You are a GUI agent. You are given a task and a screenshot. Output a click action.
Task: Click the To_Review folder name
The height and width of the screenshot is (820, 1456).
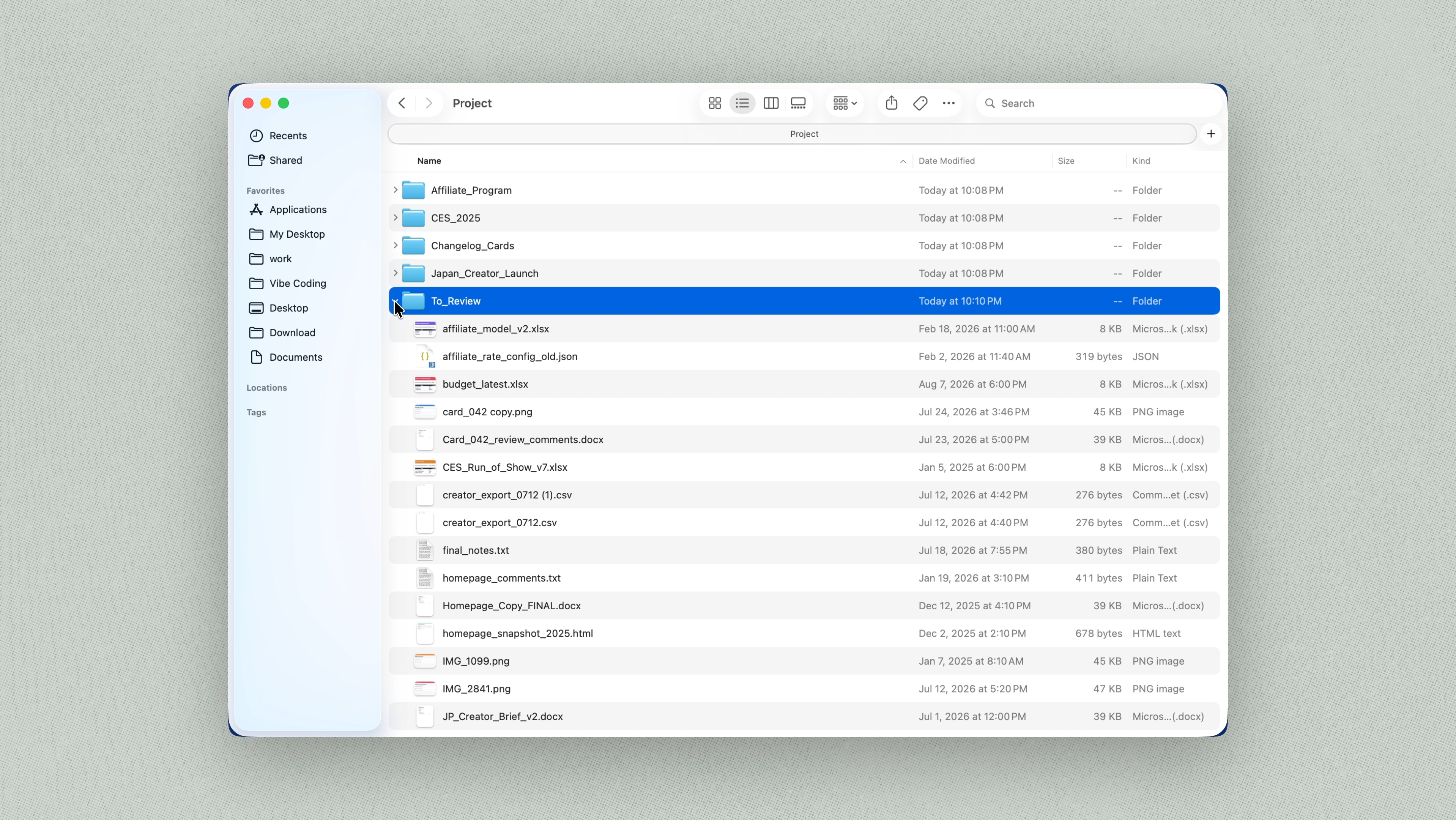(x=455, y=301)
